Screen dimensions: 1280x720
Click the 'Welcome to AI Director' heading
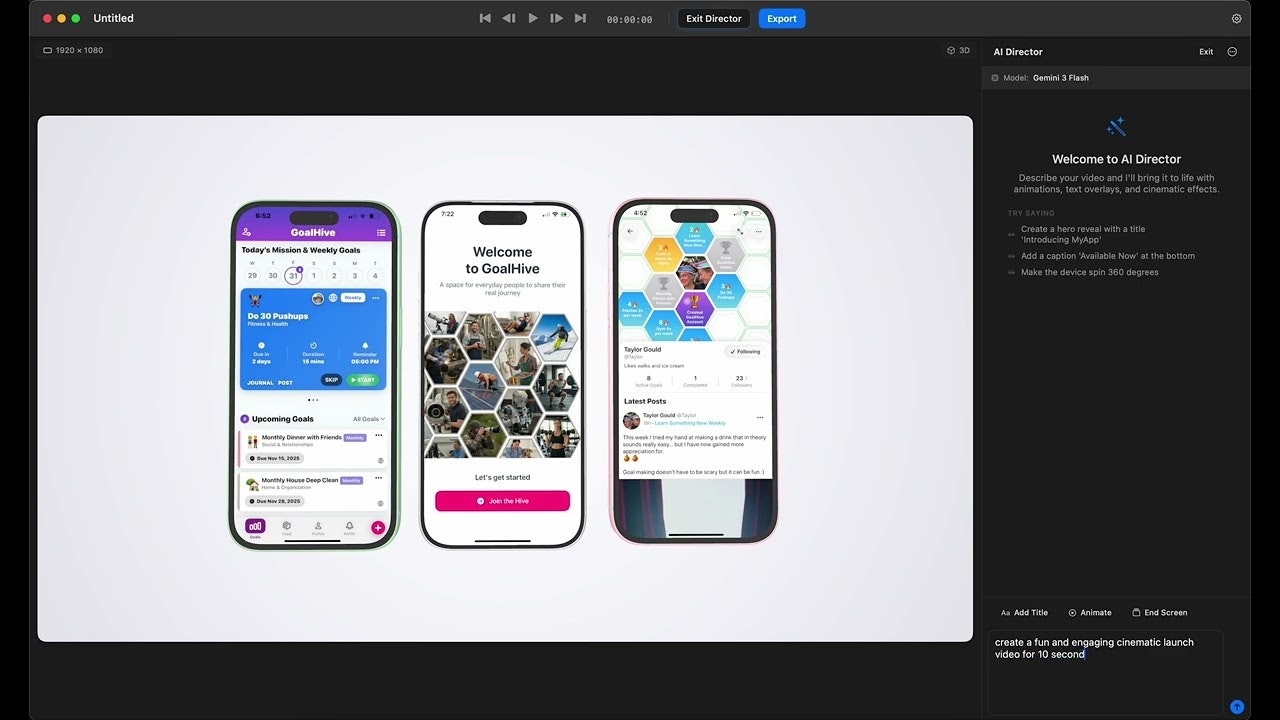click(1116, 159)
